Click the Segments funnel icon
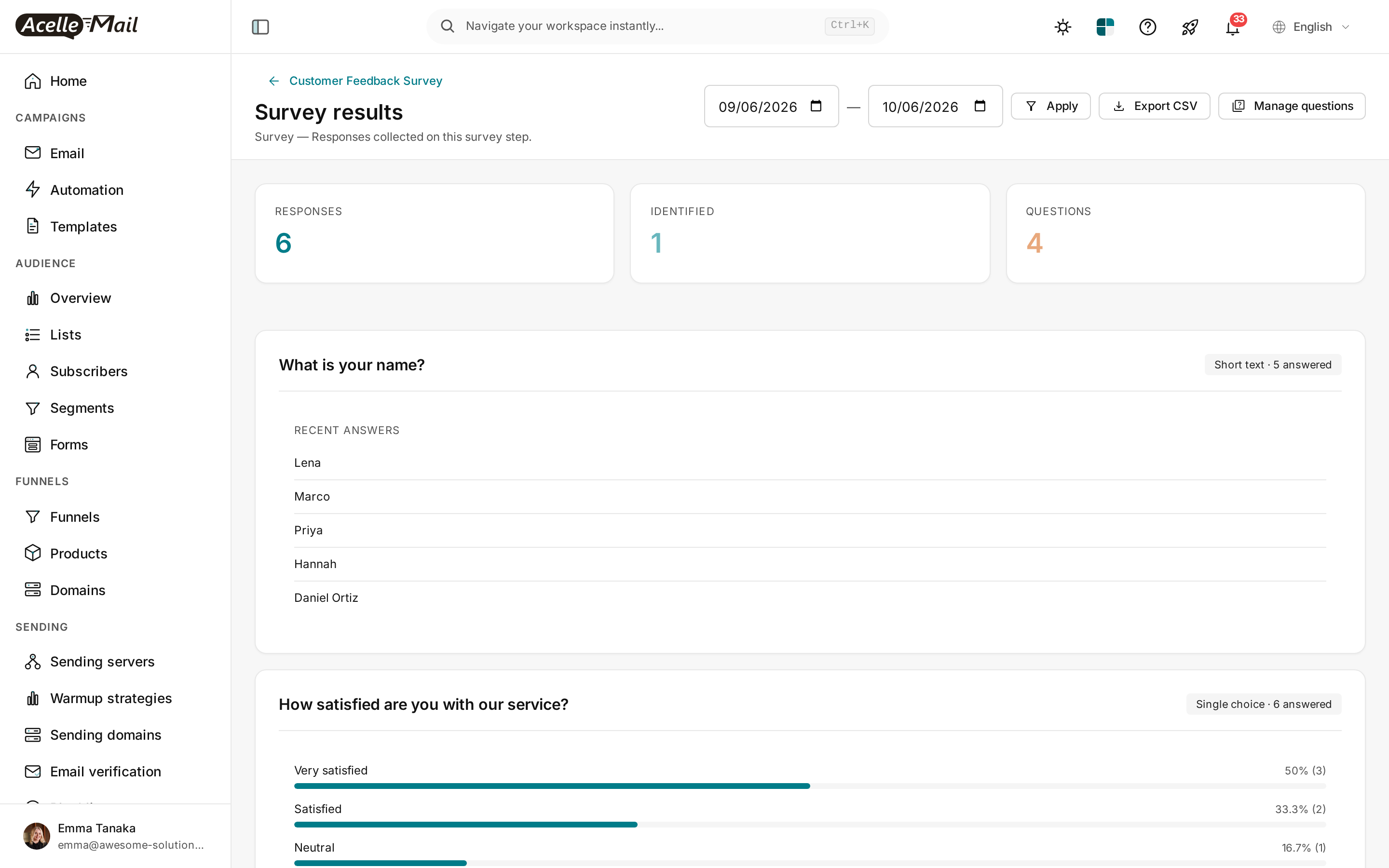This screenshot has height=868, width=1389. (33, 408)
